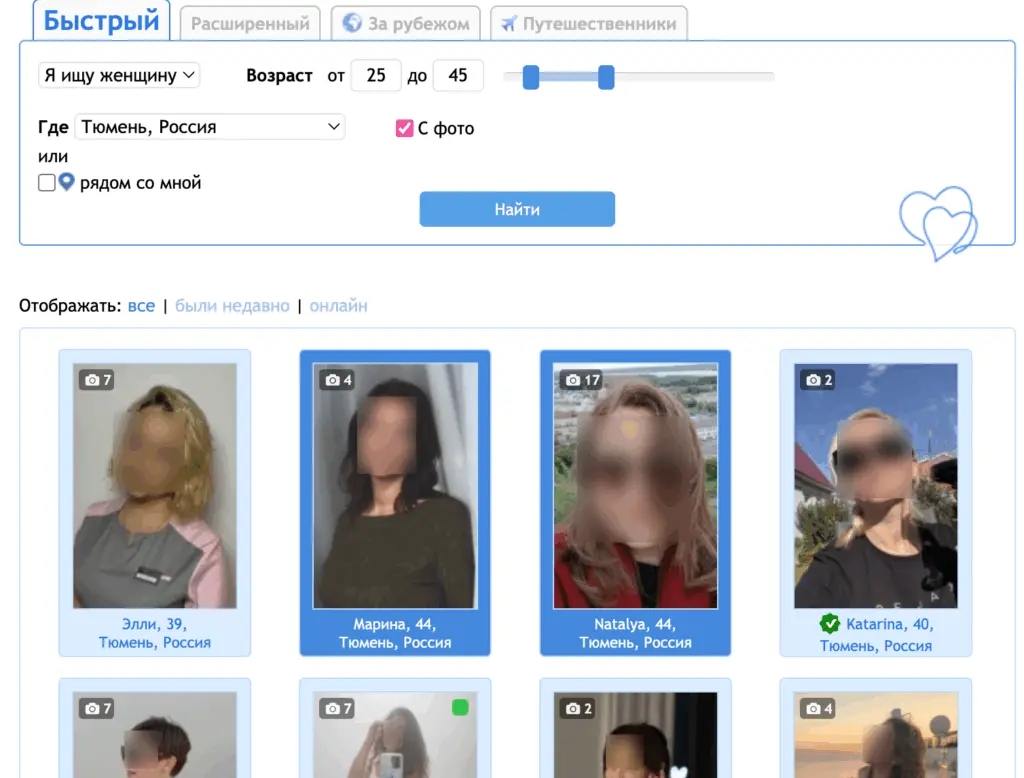The height and width of the screenshot is (778, 1024).
Task: Click the minimum age input showing 25
Action: [x=375, y=75]
